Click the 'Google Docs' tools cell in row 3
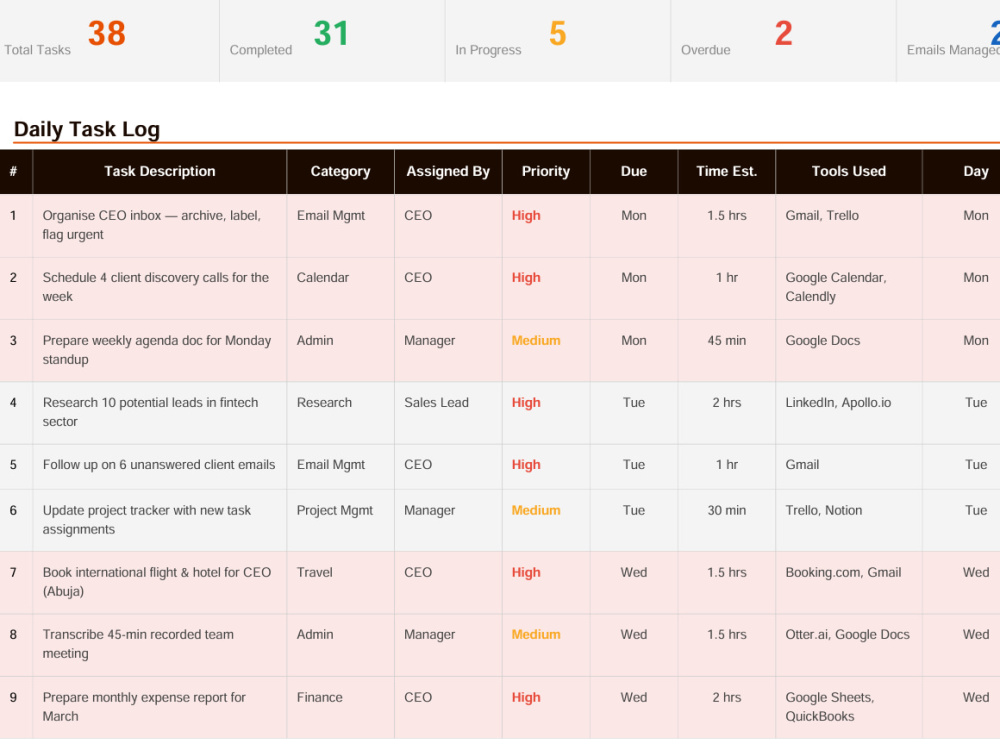The height and width of the screenshot is (750, 1000). click(849, 350)
